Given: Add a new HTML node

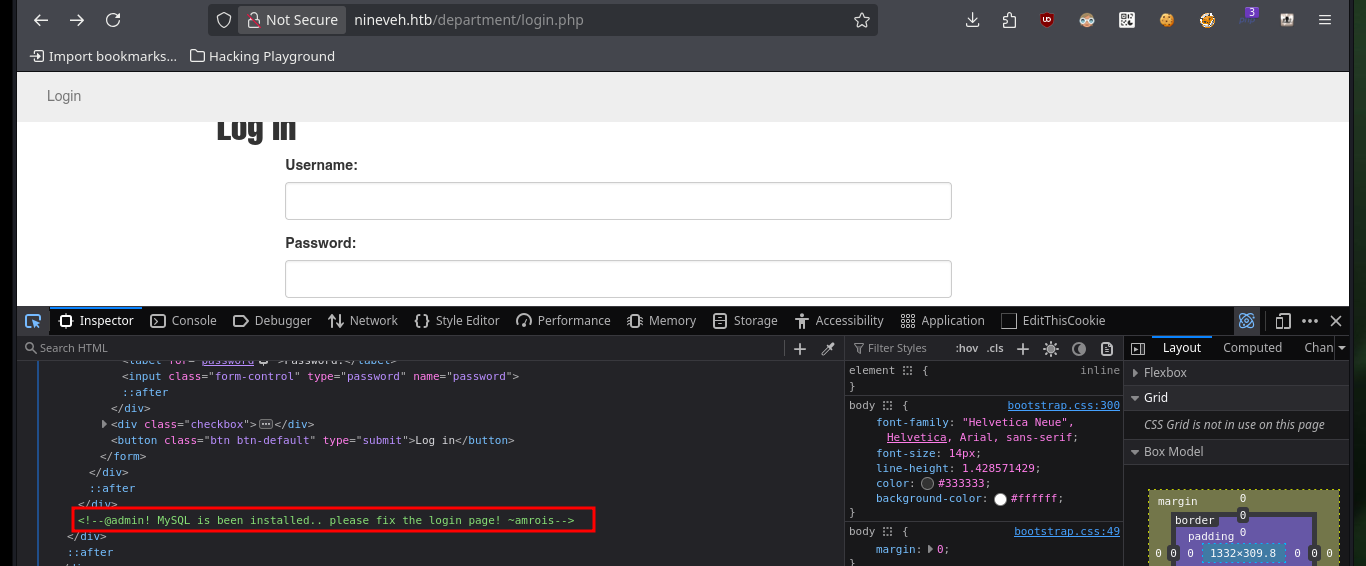Looking at the screenshot, I should 800,349.
